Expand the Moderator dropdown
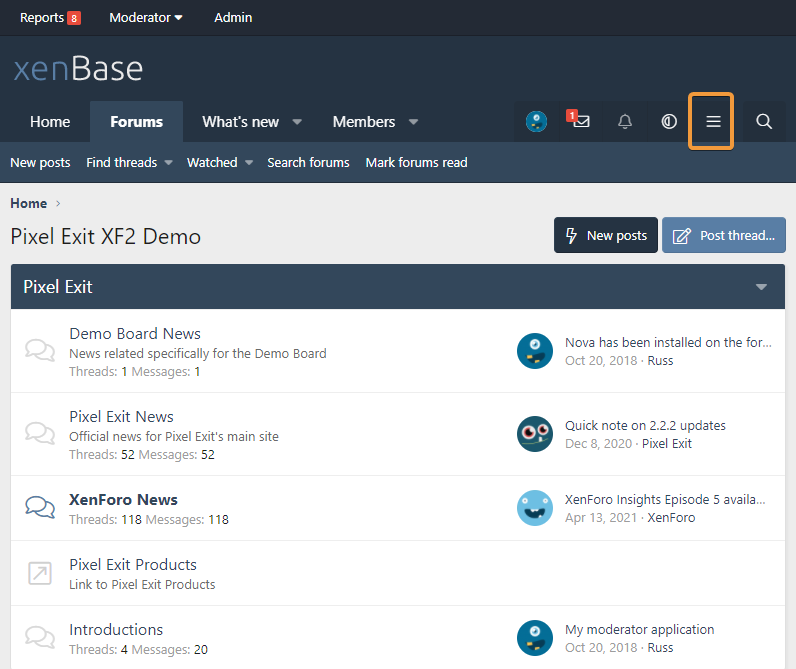 click(146, 18)
